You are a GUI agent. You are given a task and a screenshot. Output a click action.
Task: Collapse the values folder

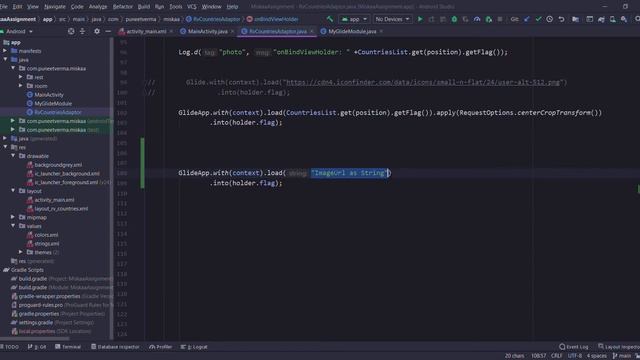coord(13,226)
